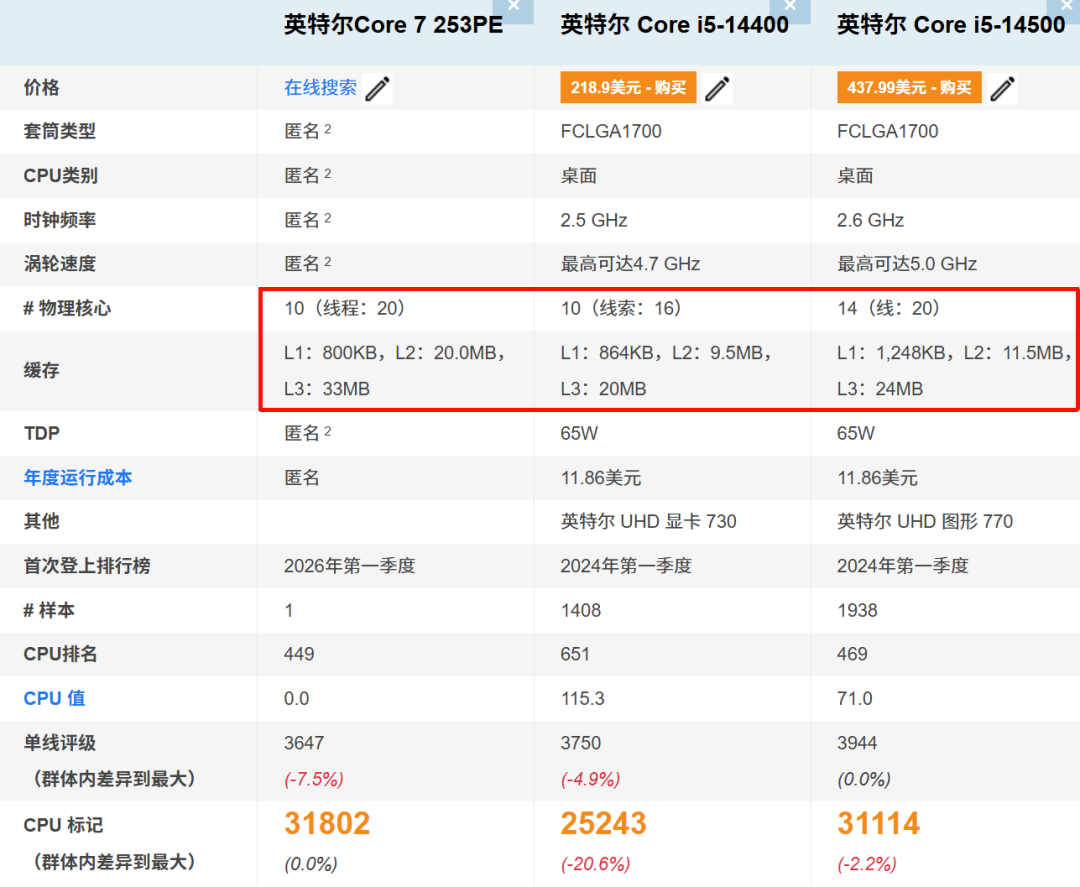The width and height of the screenshot is (1080, 887).
Task: Open the CPU 值 link
Action: (x=54, y=698)
